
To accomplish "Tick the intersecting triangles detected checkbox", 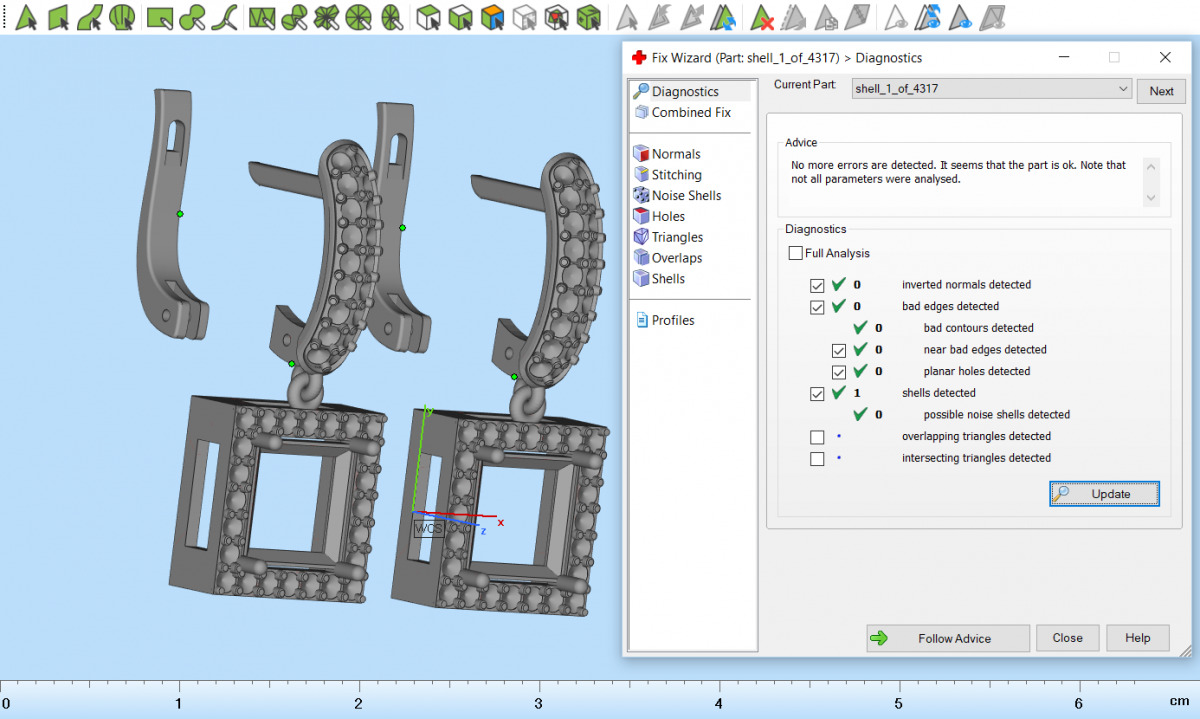I will coord(818,459).
